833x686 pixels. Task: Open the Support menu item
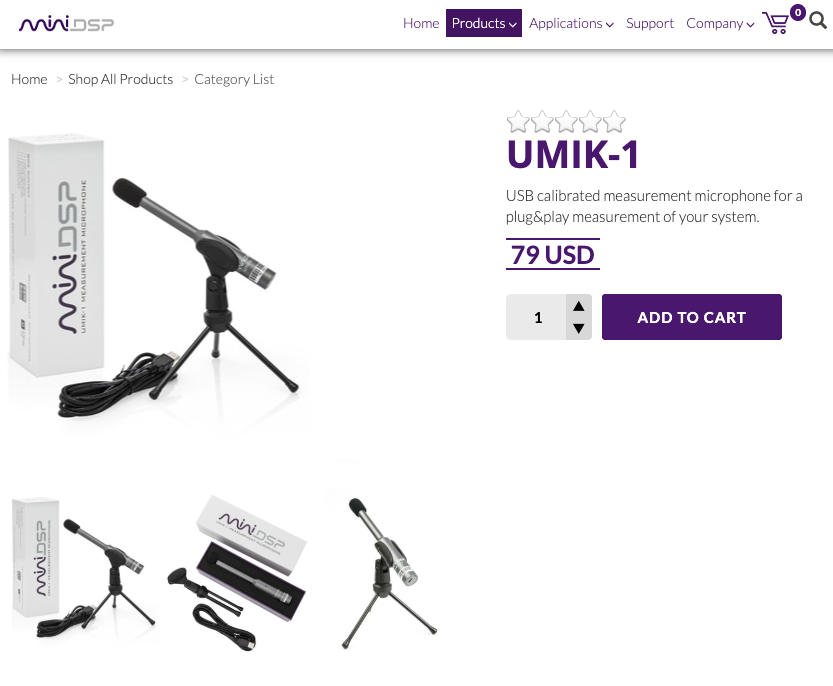[650, 23]
